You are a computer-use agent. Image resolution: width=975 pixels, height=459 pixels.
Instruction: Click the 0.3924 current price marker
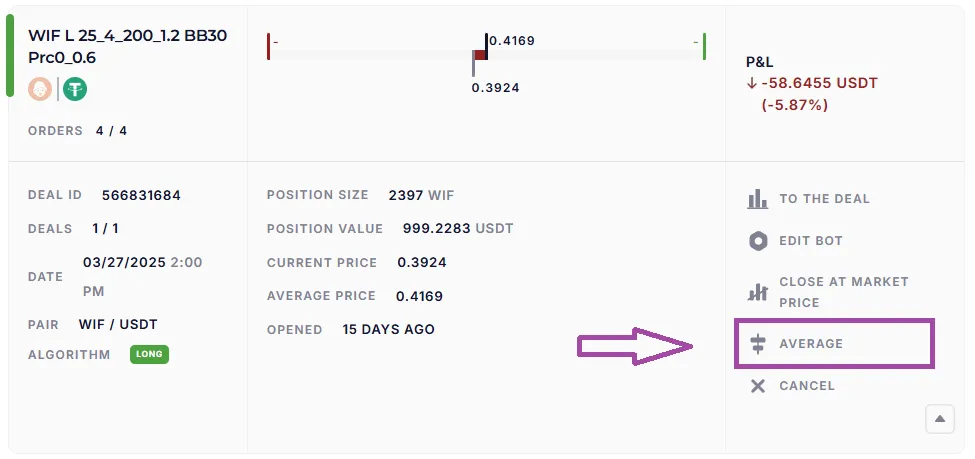[x=474, y=66]
